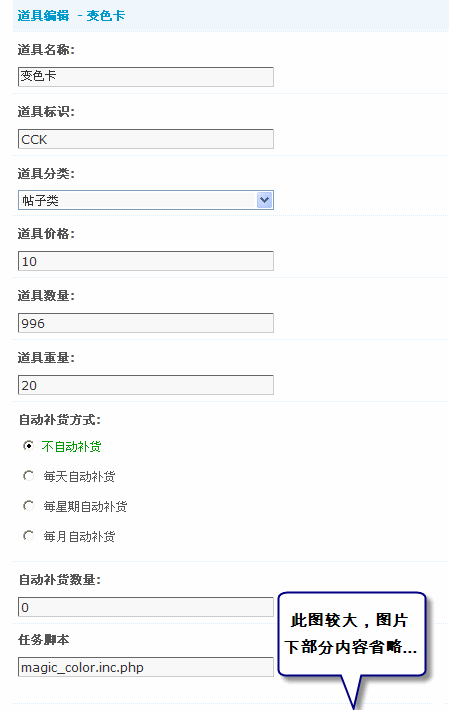Select the 每天自动补货 radio button
Image resolution: width=449 pixels, height=710 pixels.
(x=29, y=476)
